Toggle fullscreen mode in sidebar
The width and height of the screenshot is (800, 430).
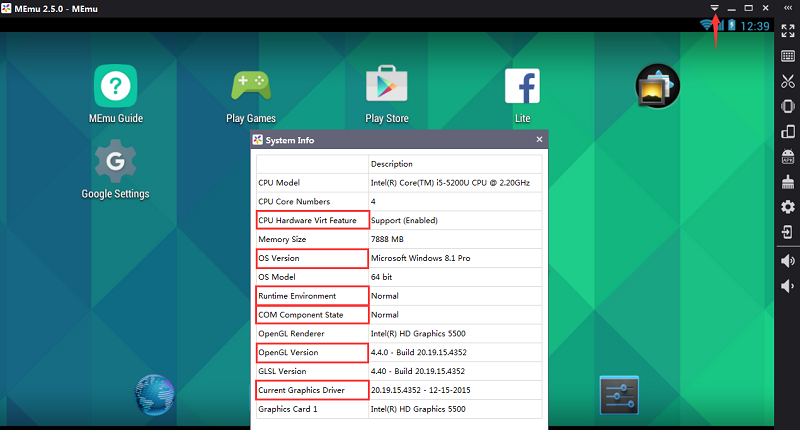click(x=787, y=31)
